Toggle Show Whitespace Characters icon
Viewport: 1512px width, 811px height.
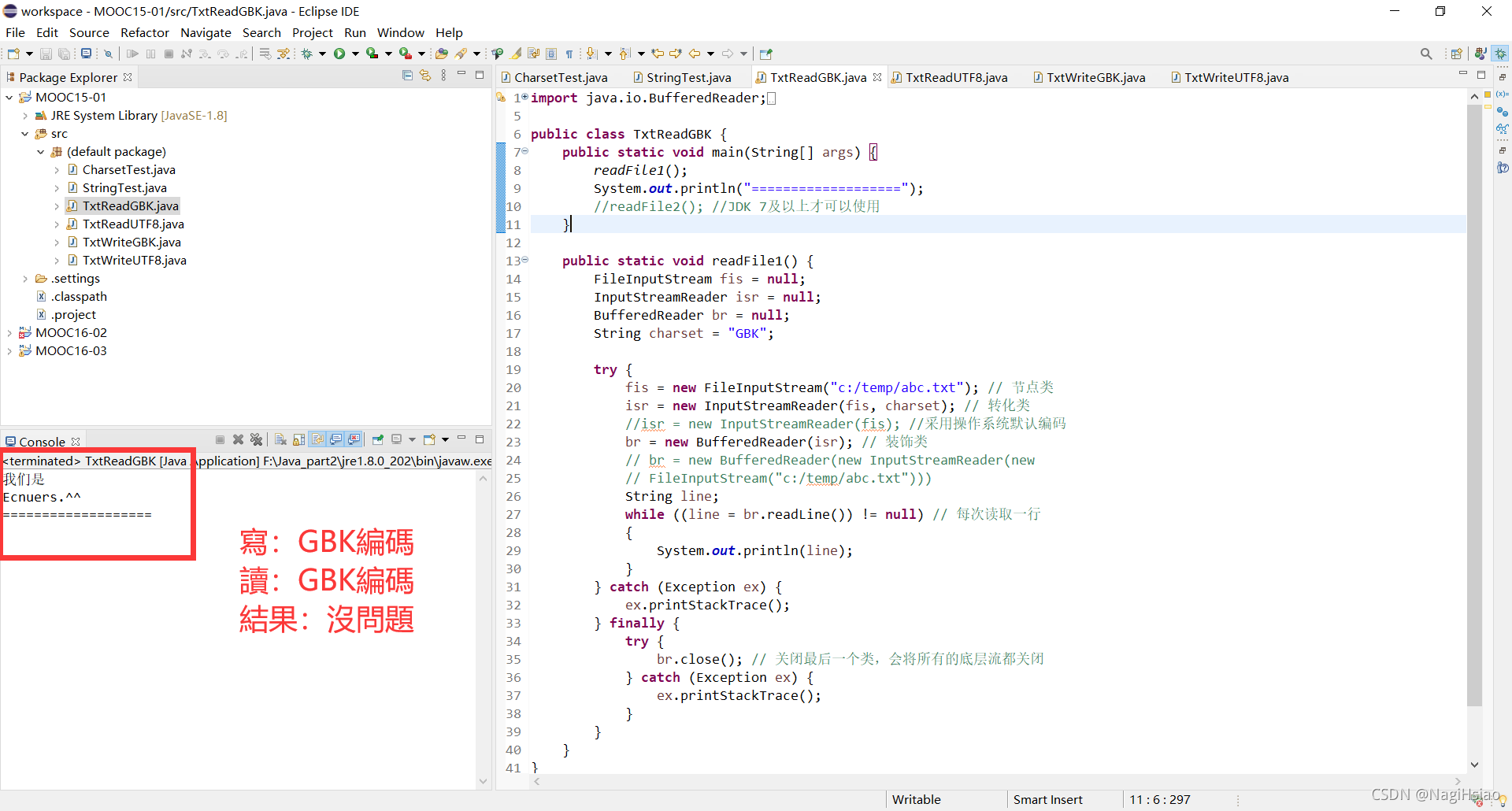click(x=569, y=54)
